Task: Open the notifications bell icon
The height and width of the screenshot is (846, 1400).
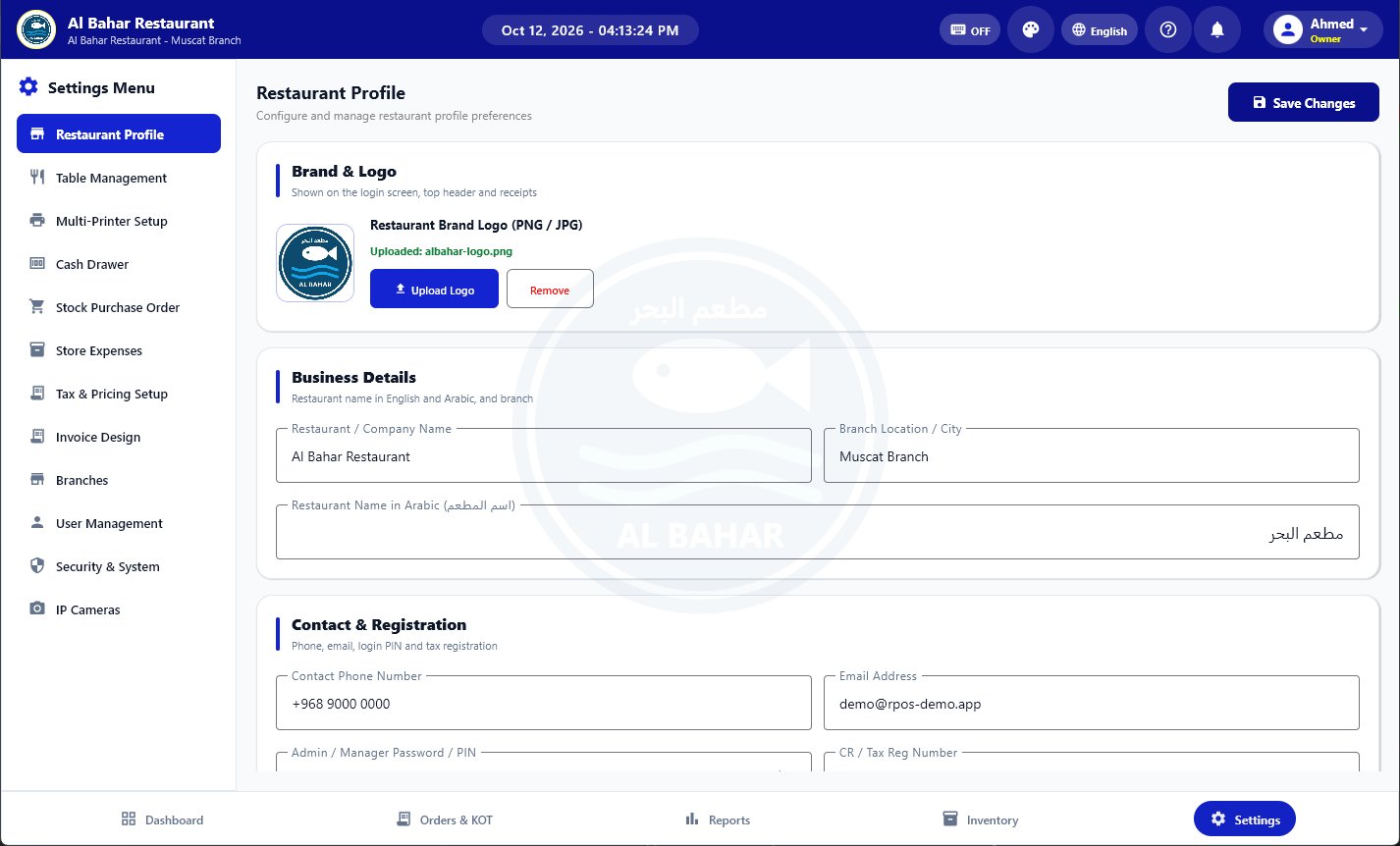Action: pyautogui.click(x=1217, y=29)
